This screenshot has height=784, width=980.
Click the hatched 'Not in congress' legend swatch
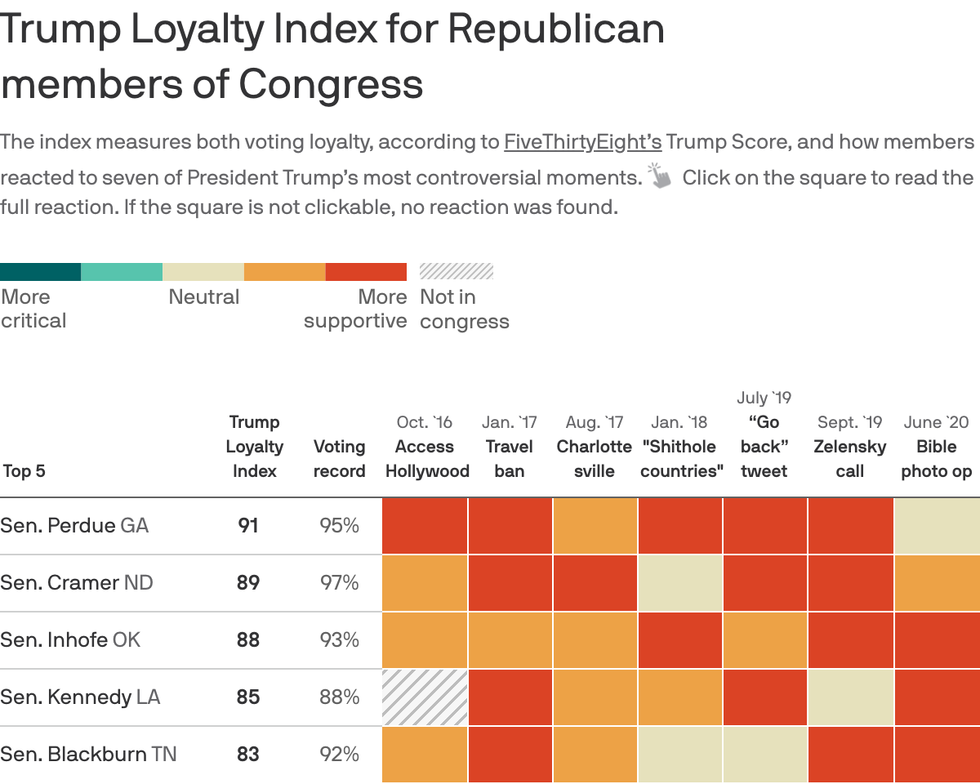tap(456, 271)
